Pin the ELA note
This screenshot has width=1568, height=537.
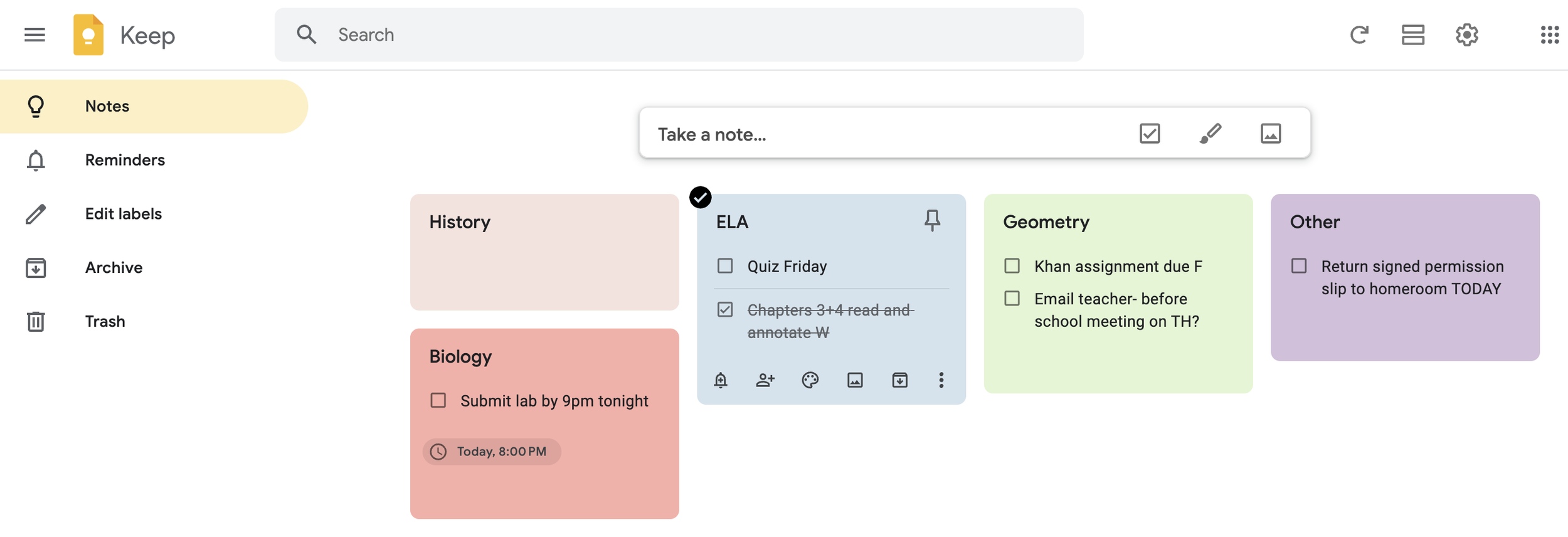(x=932, y=220)
